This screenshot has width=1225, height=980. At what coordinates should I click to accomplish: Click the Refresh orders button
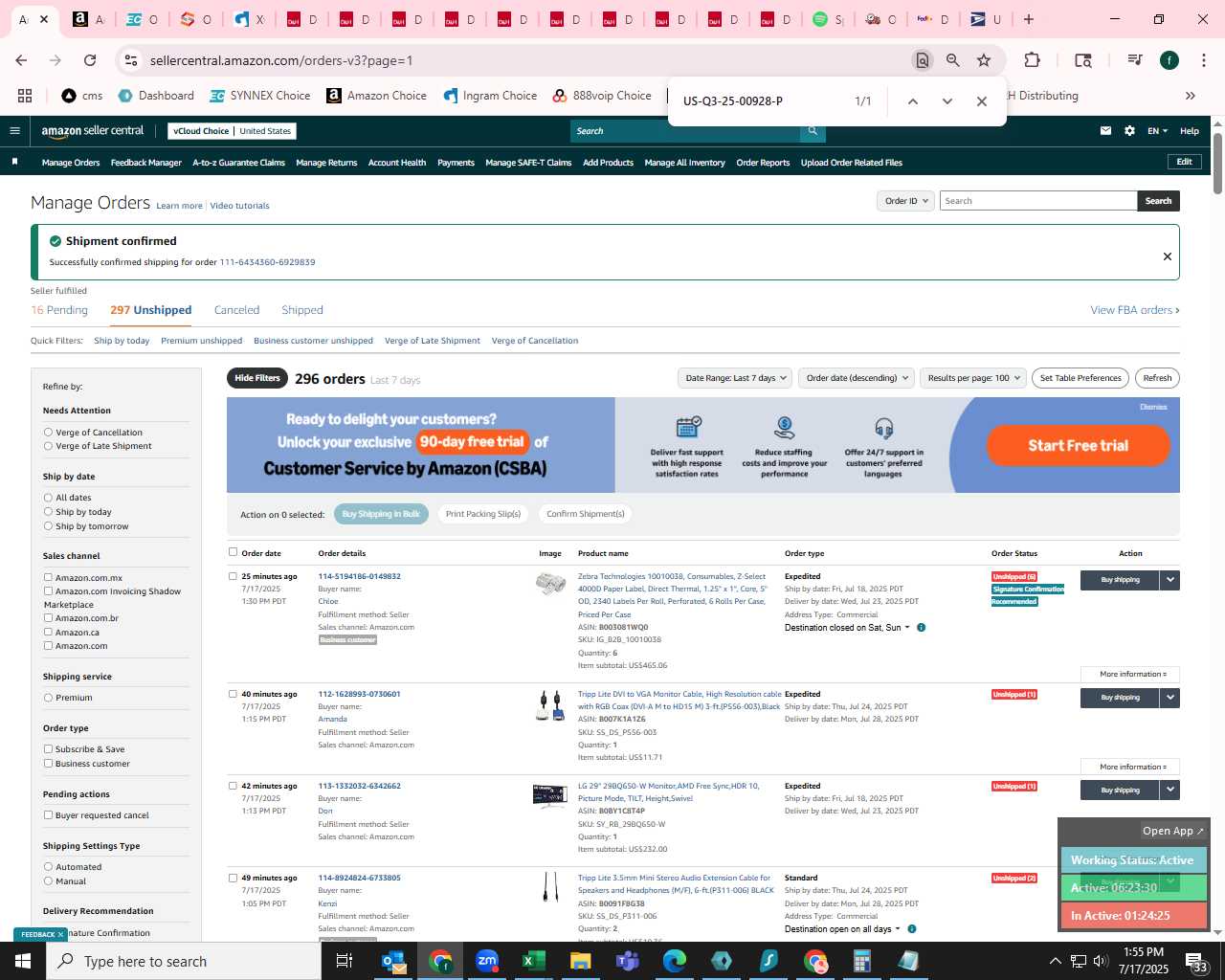pyautogui.click(x=1157, y=378)
